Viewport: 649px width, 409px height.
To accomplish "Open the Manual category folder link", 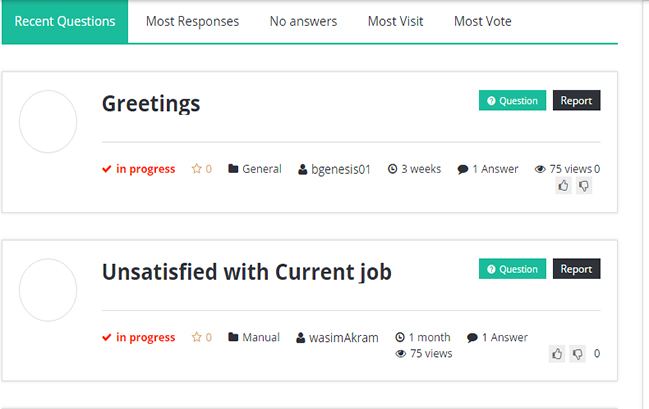I will coord(254,337).
